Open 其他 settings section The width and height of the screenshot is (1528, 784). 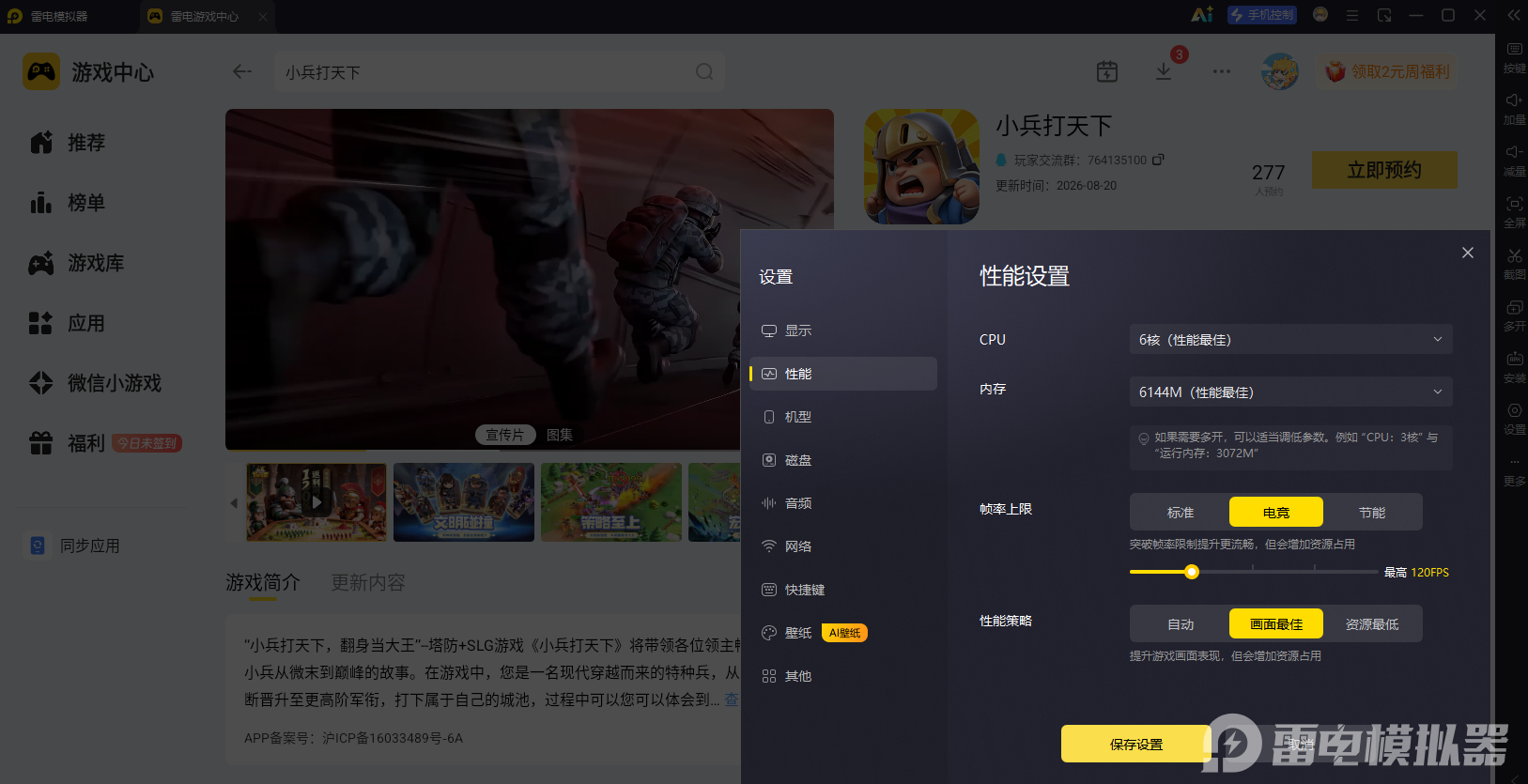[843, 676]
